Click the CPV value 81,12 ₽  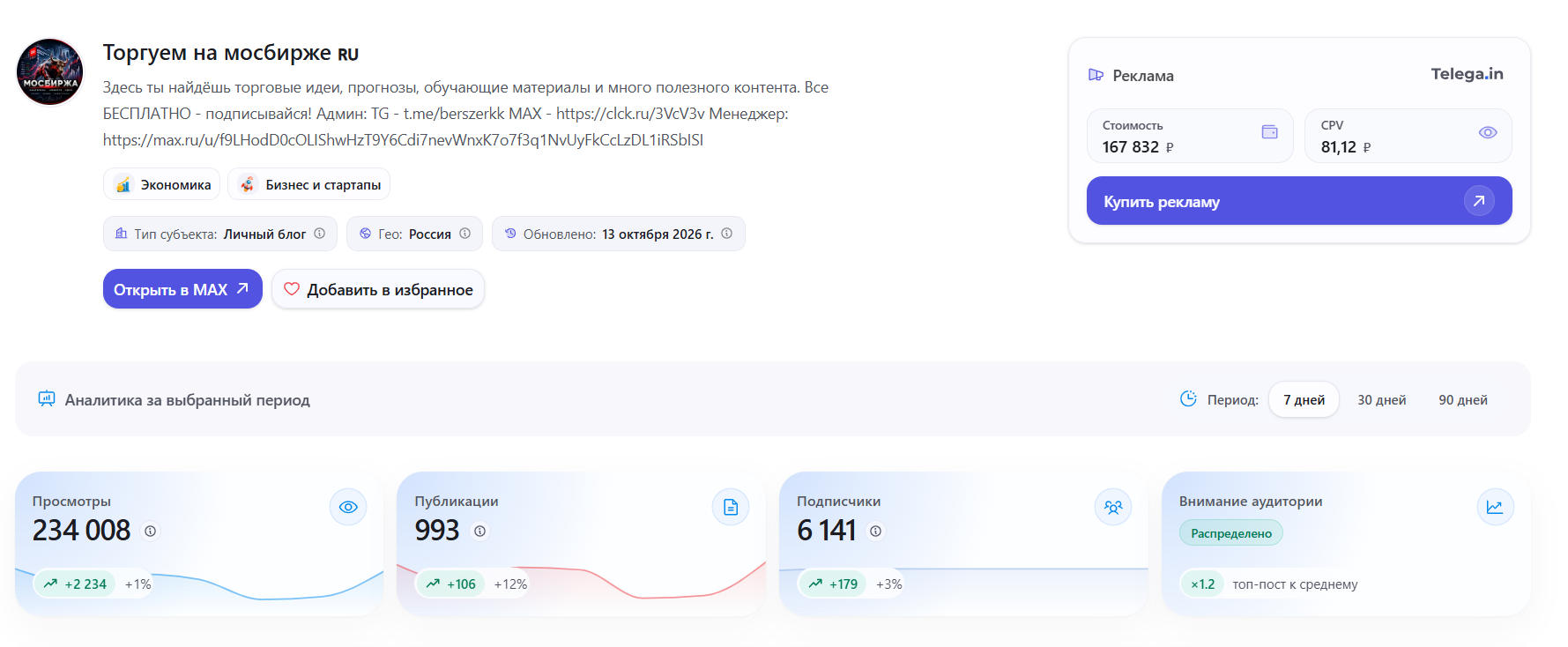click(x=1346, y=147)
